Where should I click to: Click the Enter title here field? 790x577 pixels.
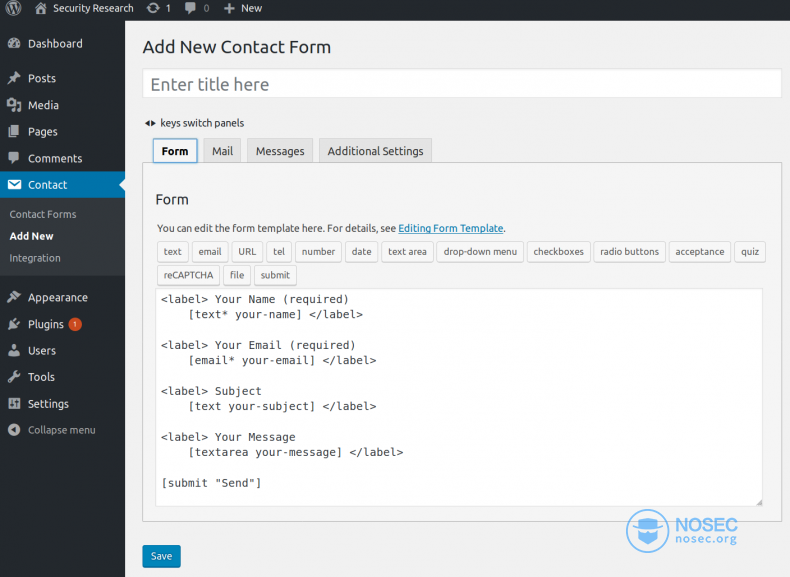[x=462, y=84]
